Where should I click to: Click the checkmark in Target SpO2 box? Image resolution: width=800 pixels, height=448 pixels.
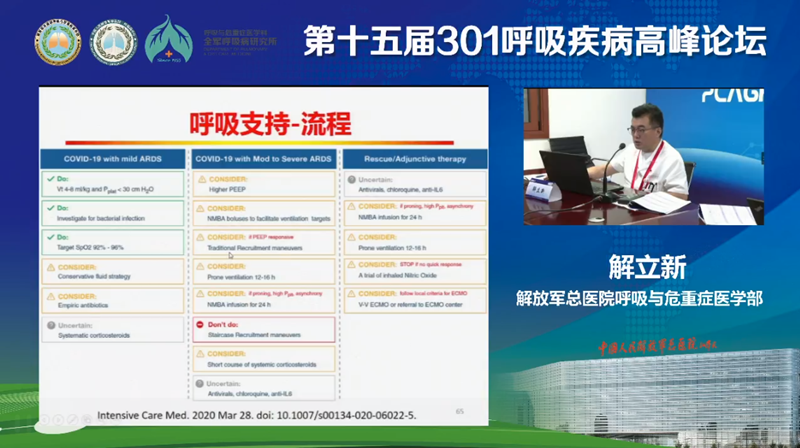[x=51, y=237]
